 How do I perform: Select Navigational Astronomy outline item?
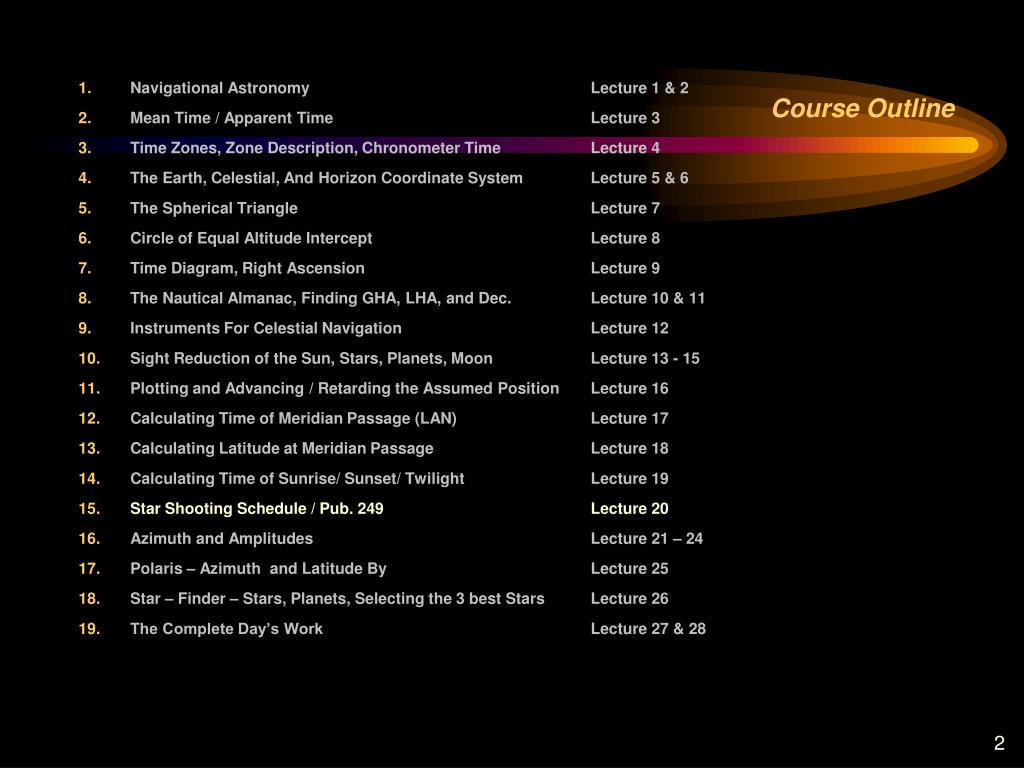click(219, 88)
